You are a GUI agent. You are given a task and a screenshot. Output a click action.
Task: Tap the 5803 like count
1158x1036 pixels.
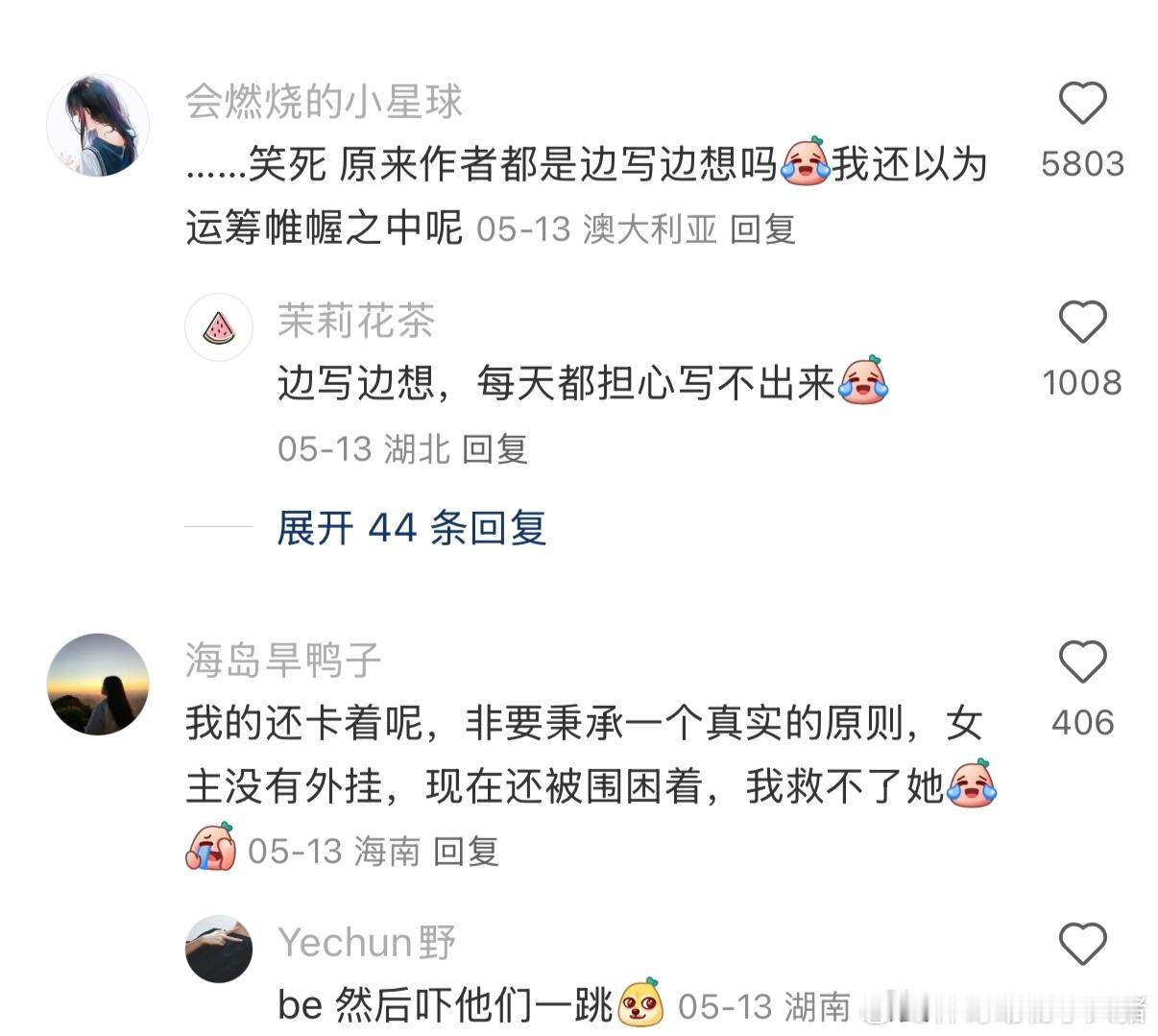(x=1082, y=163)
